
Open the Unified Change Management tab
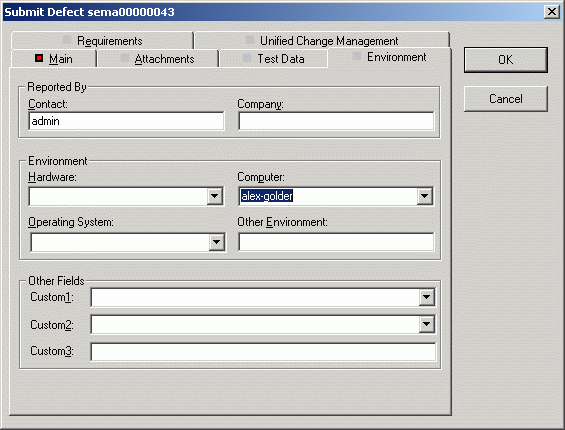pyautogui.click(x=322, y=41)
